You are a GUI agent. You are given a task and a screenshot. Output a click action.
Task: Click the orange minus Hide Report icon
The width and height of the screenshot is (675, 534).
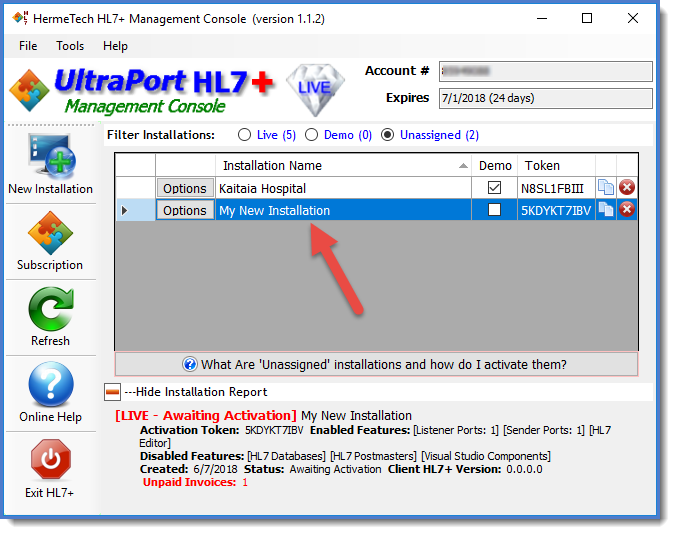(112, 392)
